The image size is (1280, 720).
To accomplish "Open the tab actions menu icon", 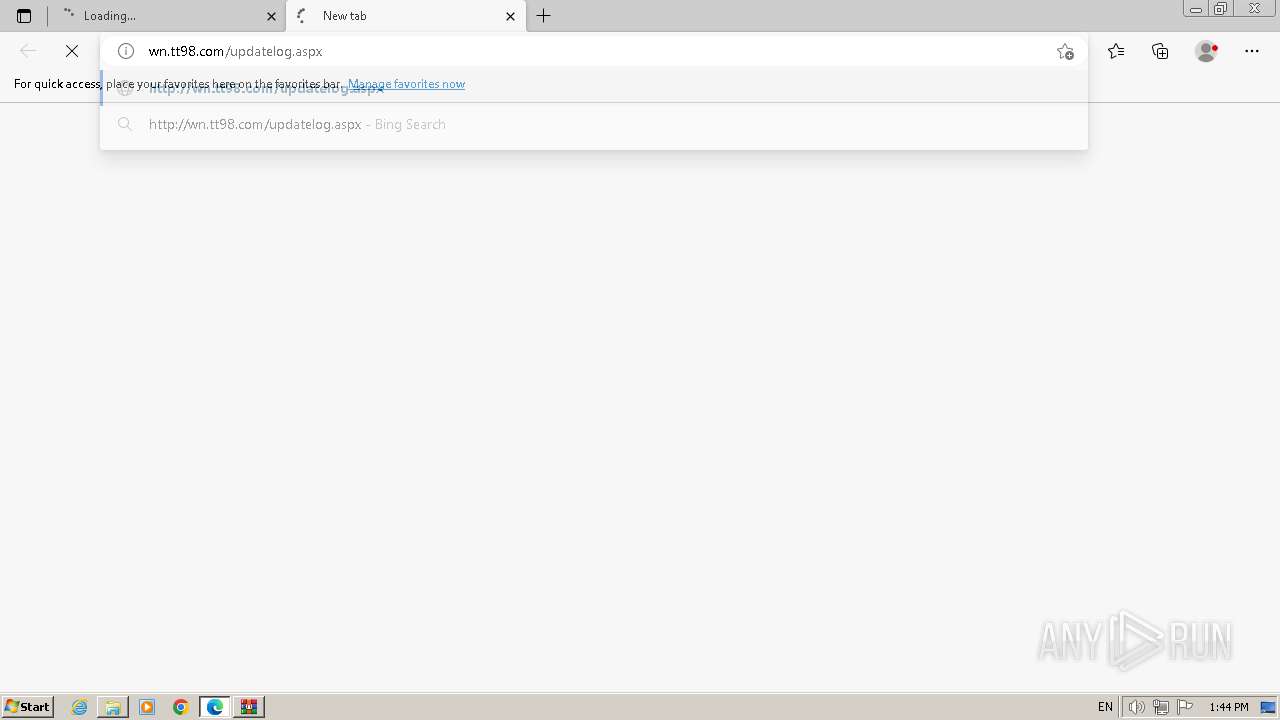I will click(x=24, y=16).
